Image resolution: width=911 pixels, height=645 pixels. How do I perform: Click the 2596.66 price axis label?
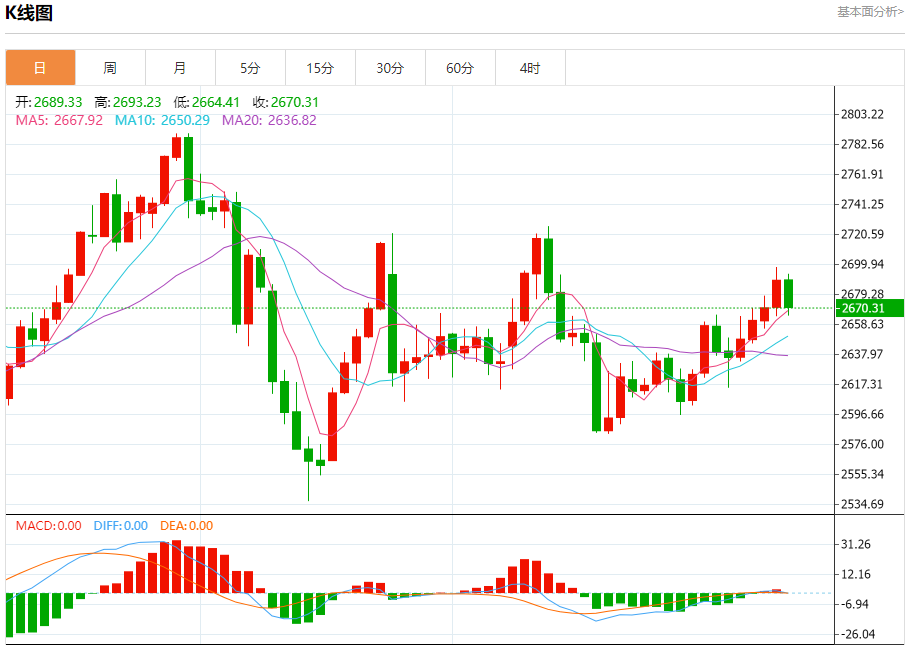862,414
